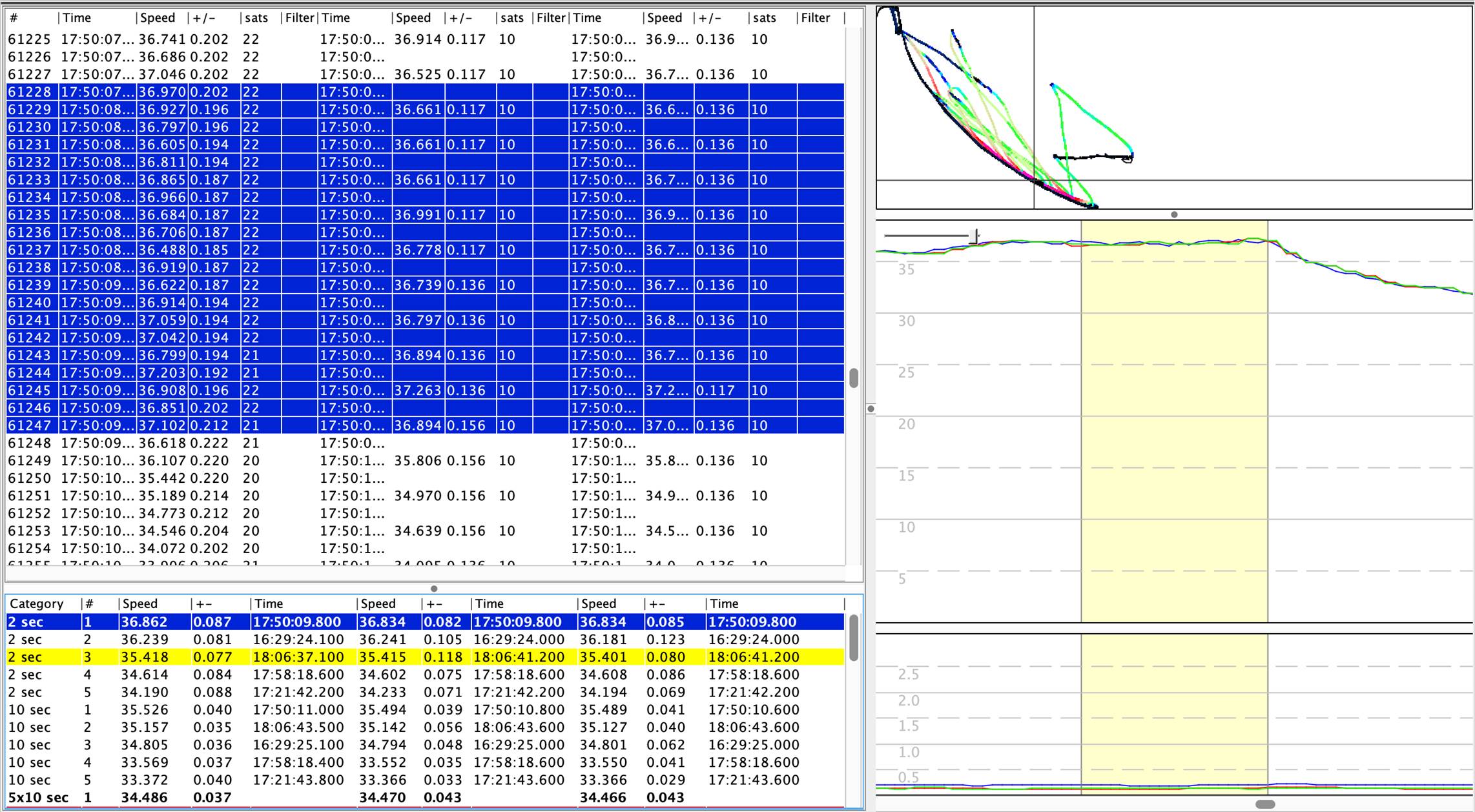Click results table vertical scrollbar thumb
Viewport: 1475px width, 812px height.
854,638
